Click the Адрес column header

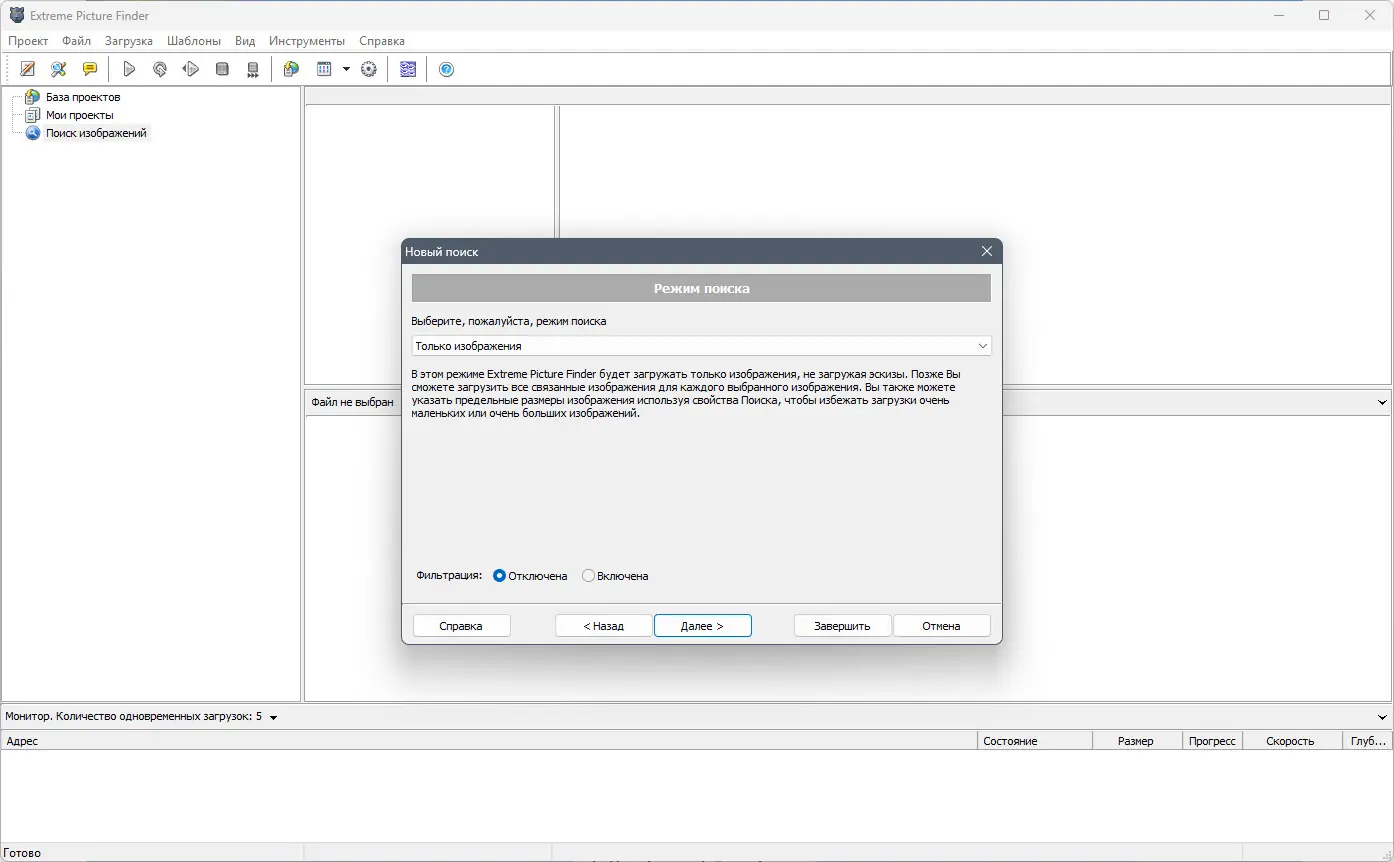489,741
